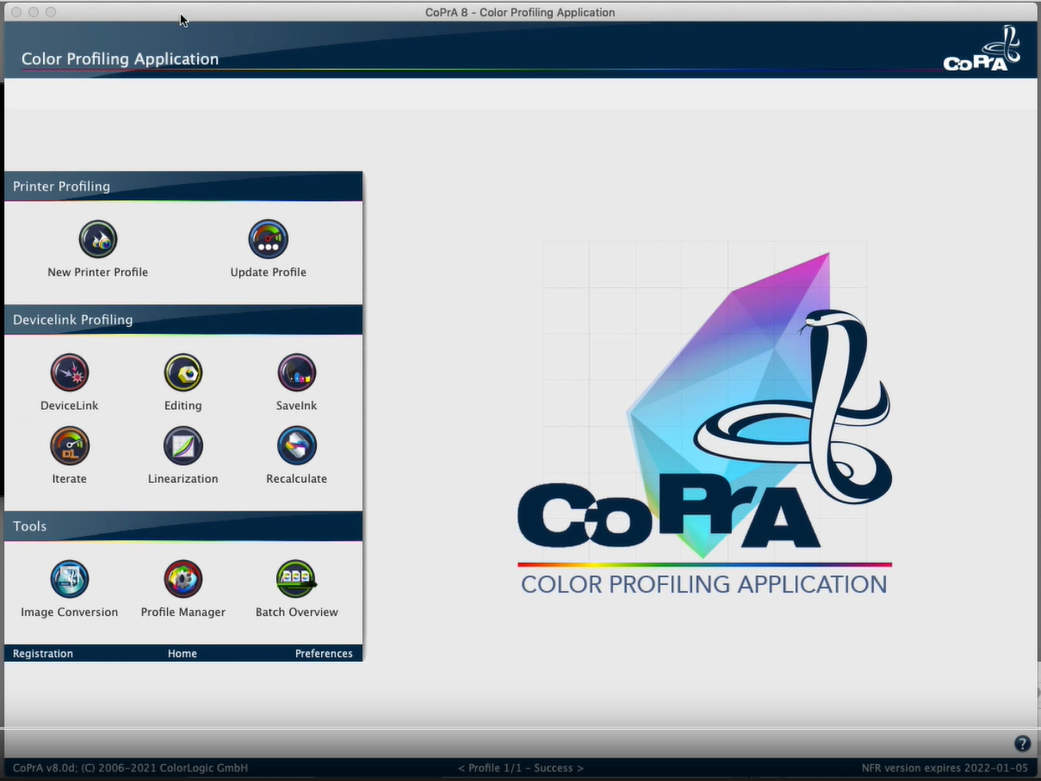This screenshot has width=1041, height=781.
Task: Show the Batch Overview icon
Action: (297, 579)
